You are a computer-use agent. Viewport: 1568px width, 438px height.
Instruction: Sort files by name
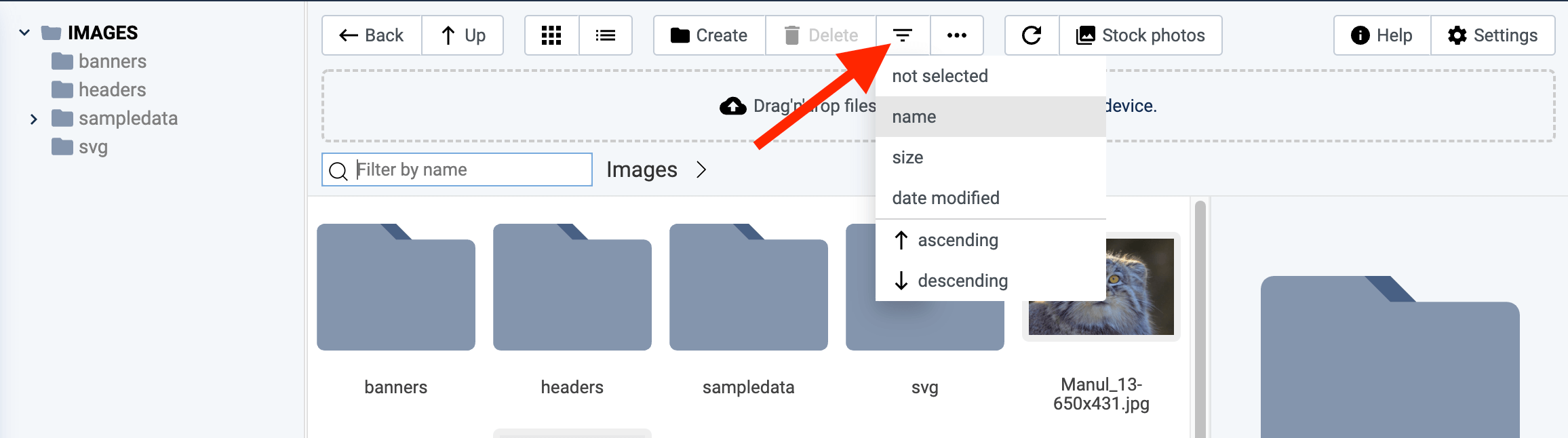(991, 117)
